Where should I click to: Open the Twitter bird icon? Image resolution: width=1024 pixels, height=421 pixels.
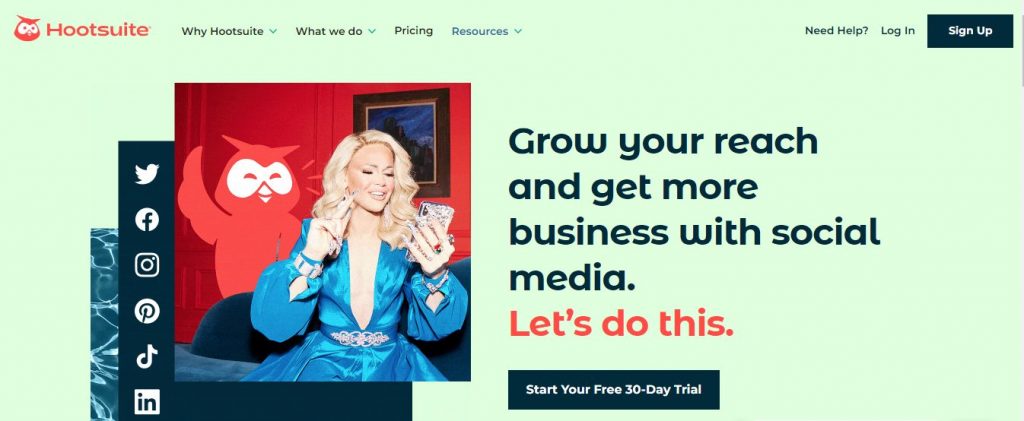point(147,174)
